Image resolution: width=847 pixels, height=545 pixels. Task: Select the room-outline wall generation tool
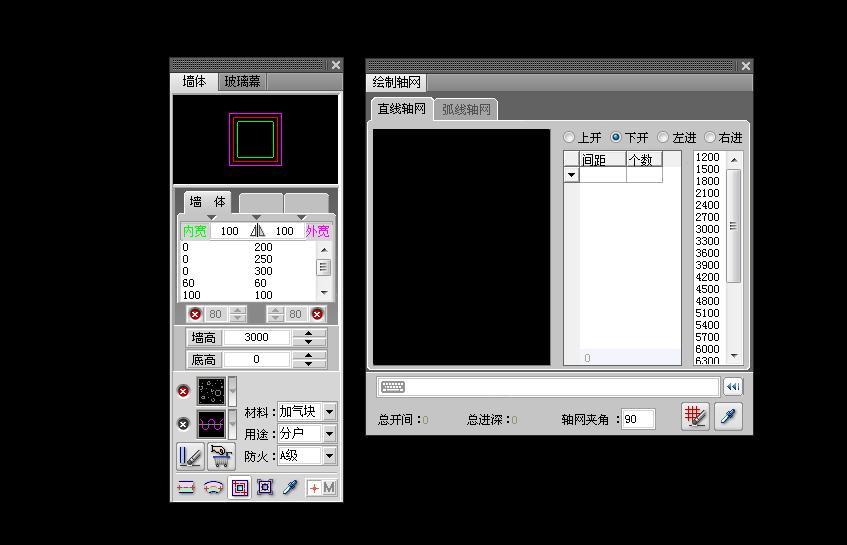point(265,487)
